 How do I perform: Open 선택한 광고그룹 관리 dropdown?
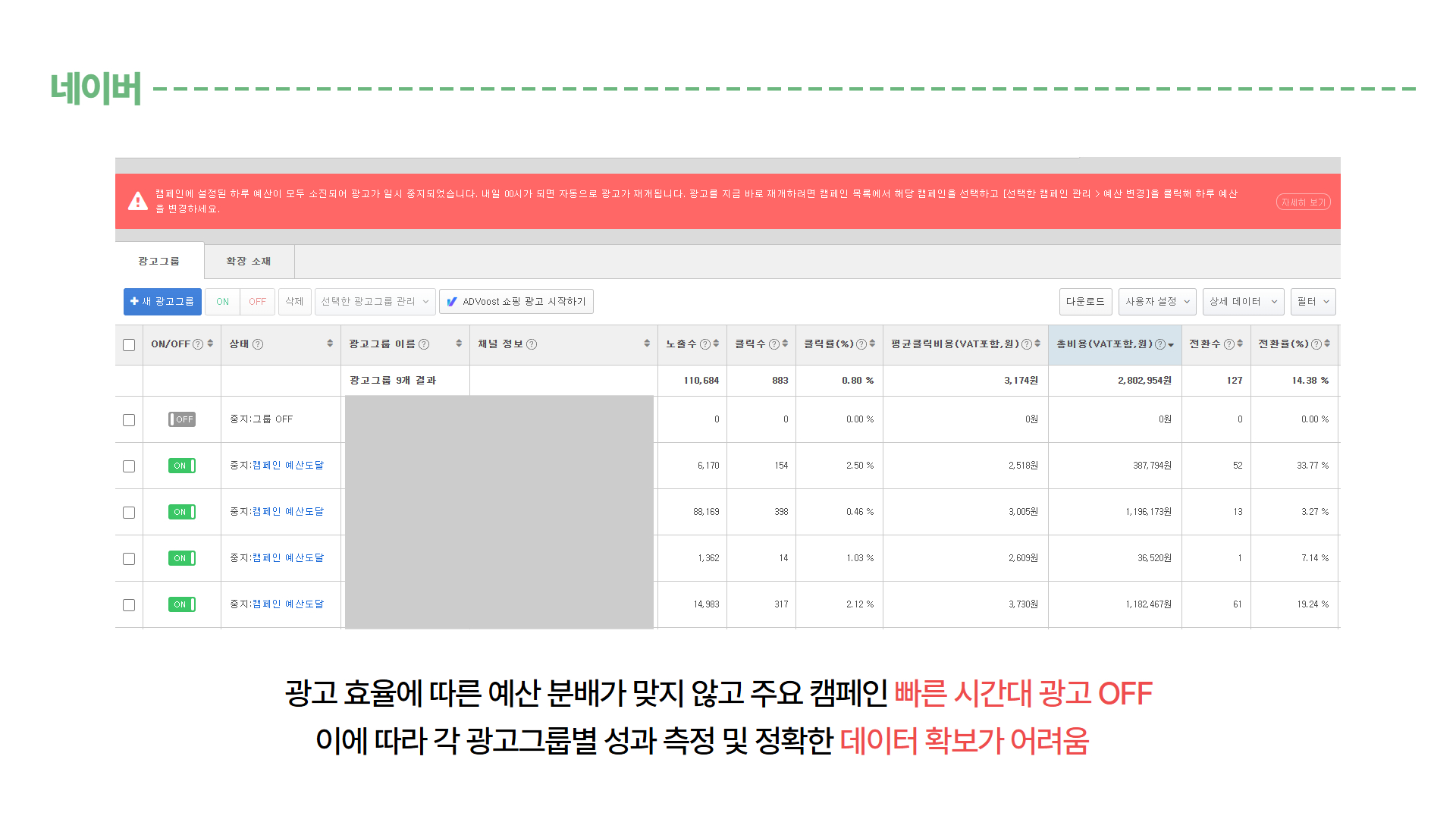click(x=375, y=302)
